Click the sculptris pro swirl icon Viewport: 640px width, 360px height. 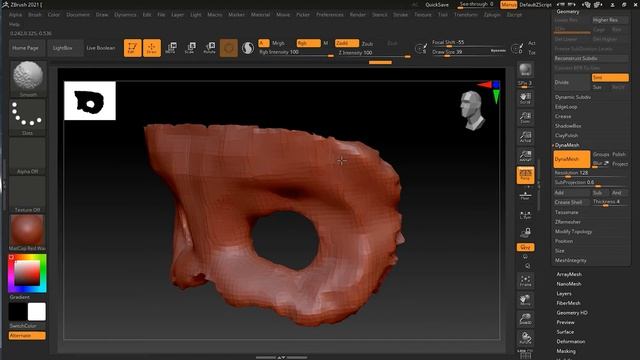(248, 48)
